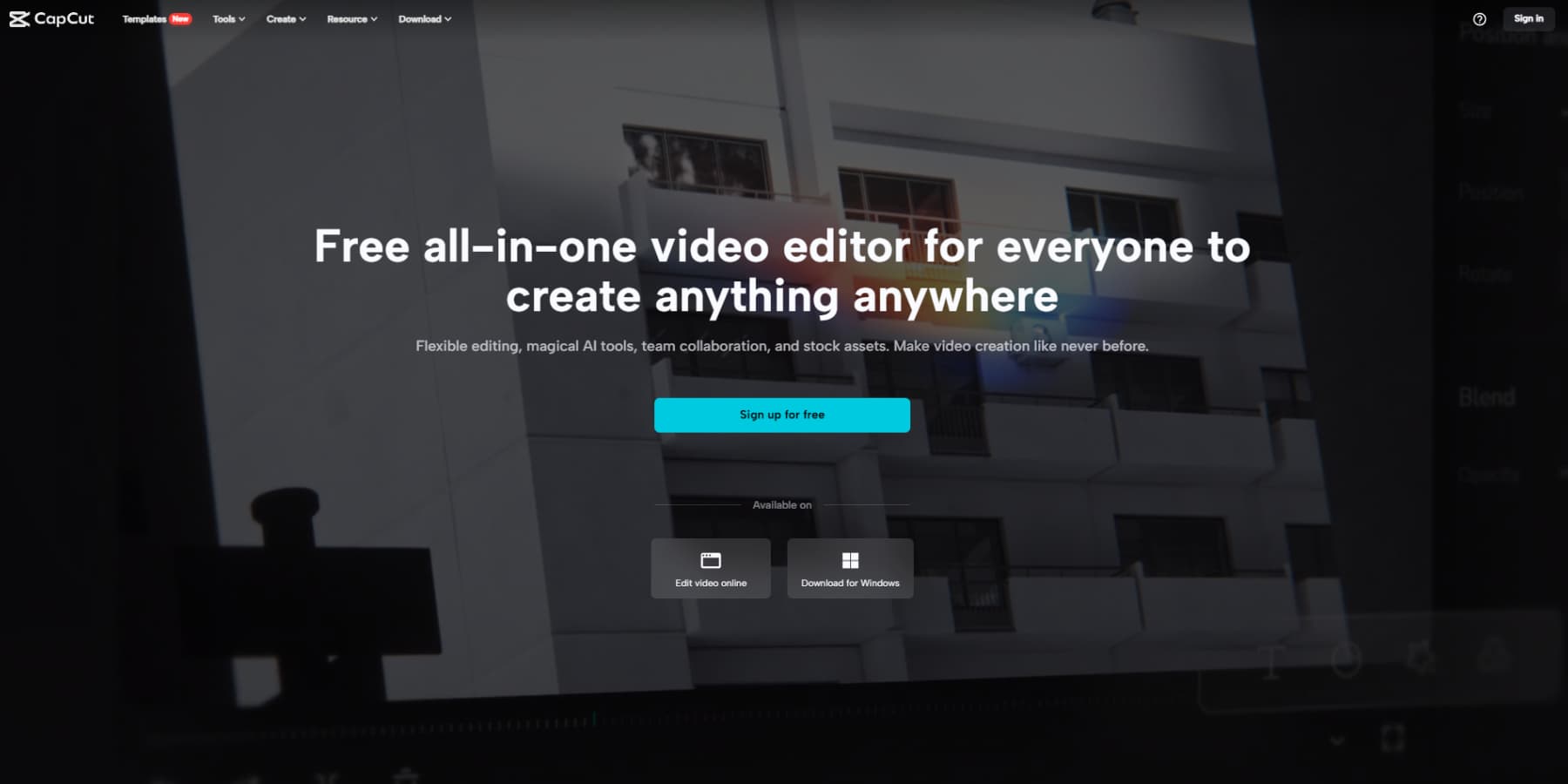The image size is (1568, 784).
Task: Click the sticker icon in the preview toolbar
Action: coord(1423,659)
